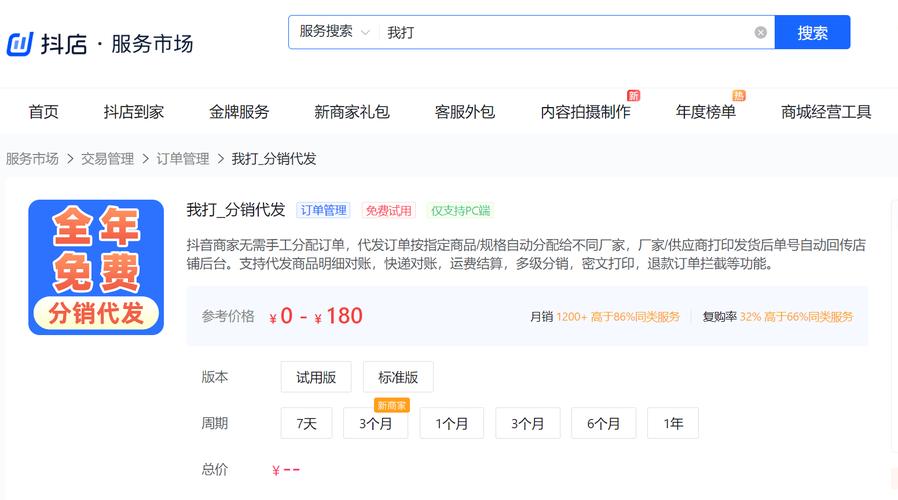
Task: Click the 复购率 32% statistic text
Action: [x=778, y=317]
